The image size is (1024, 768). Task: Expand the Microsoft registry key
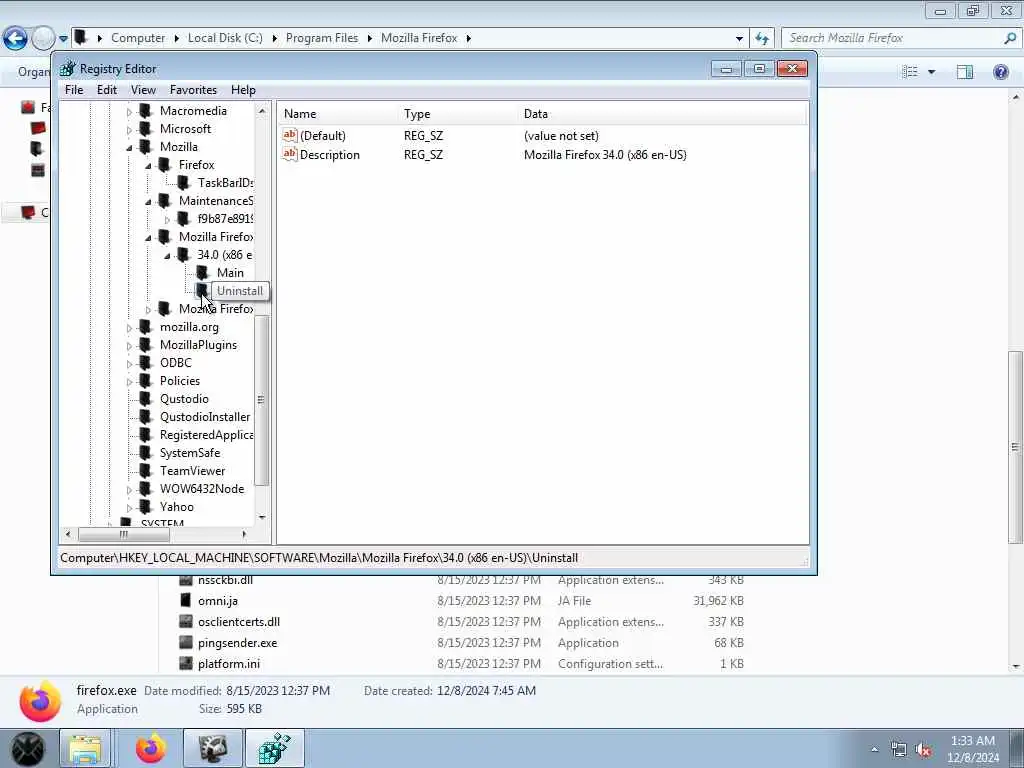coord(129,130)
